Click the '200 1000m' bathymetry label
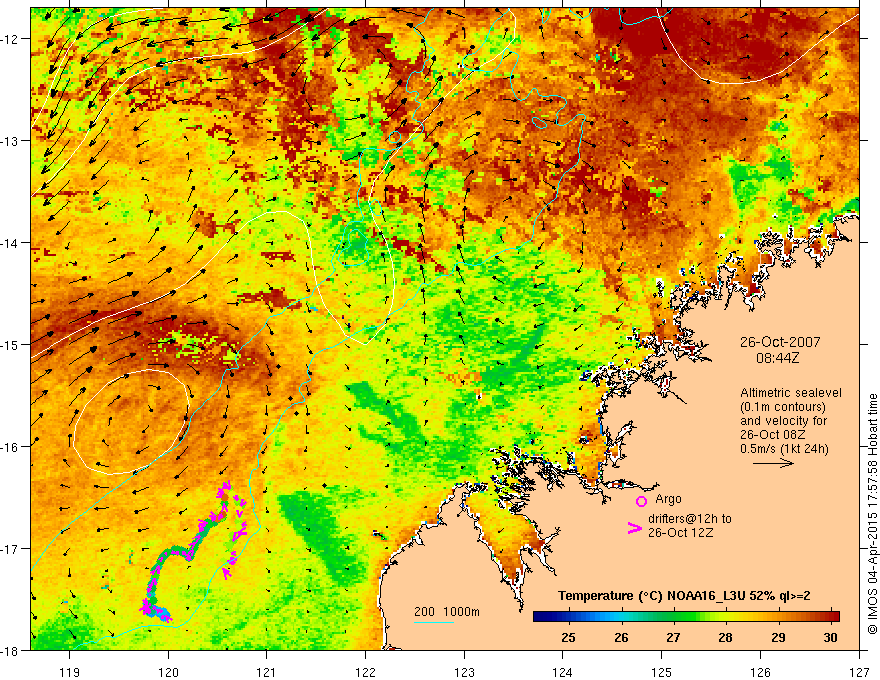The width and height of the screenshot is (880, 680). pyautogui.click(x=447, y=612)
